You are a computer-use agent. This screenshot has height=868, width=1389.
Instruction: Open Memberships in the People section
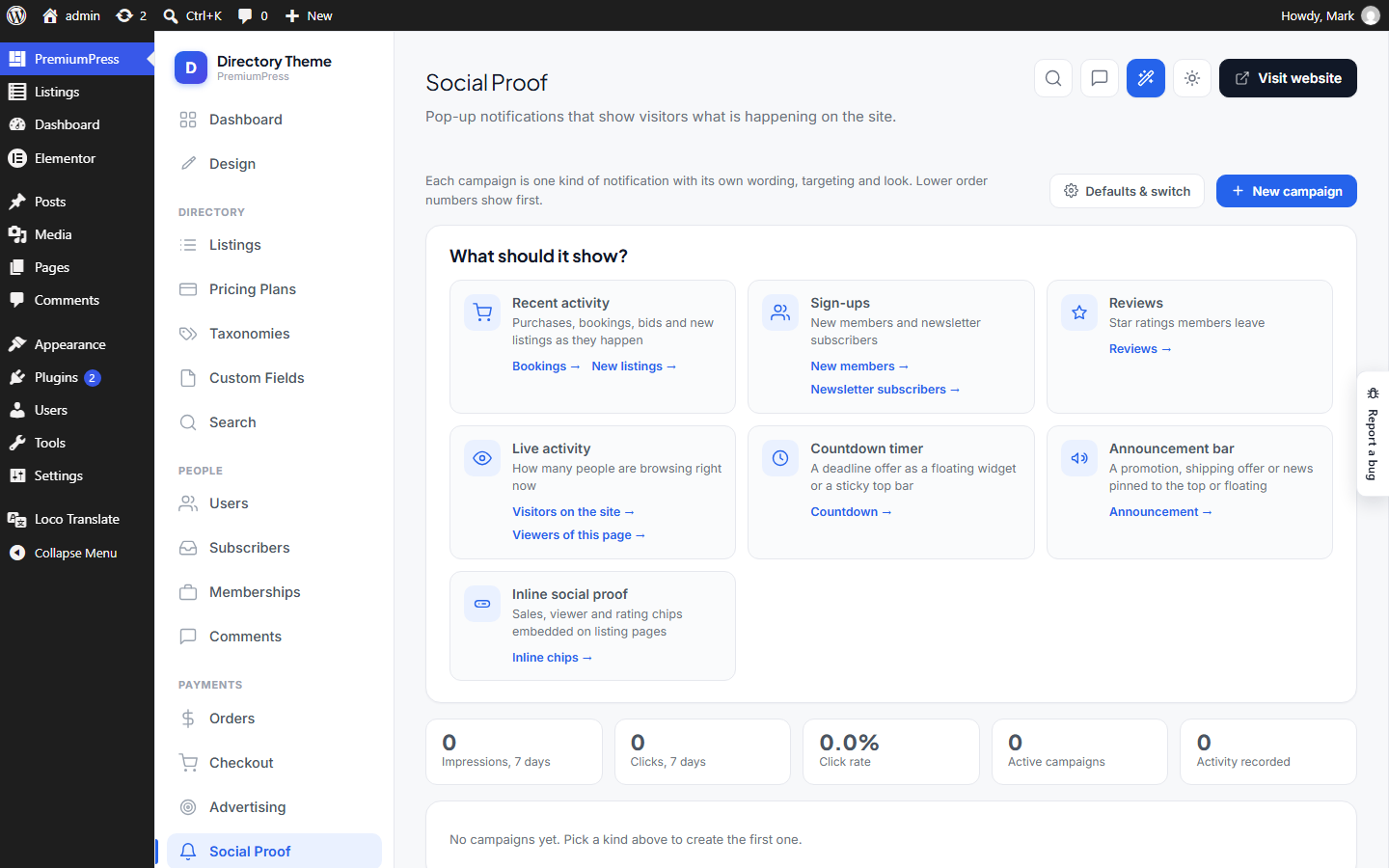274,592
